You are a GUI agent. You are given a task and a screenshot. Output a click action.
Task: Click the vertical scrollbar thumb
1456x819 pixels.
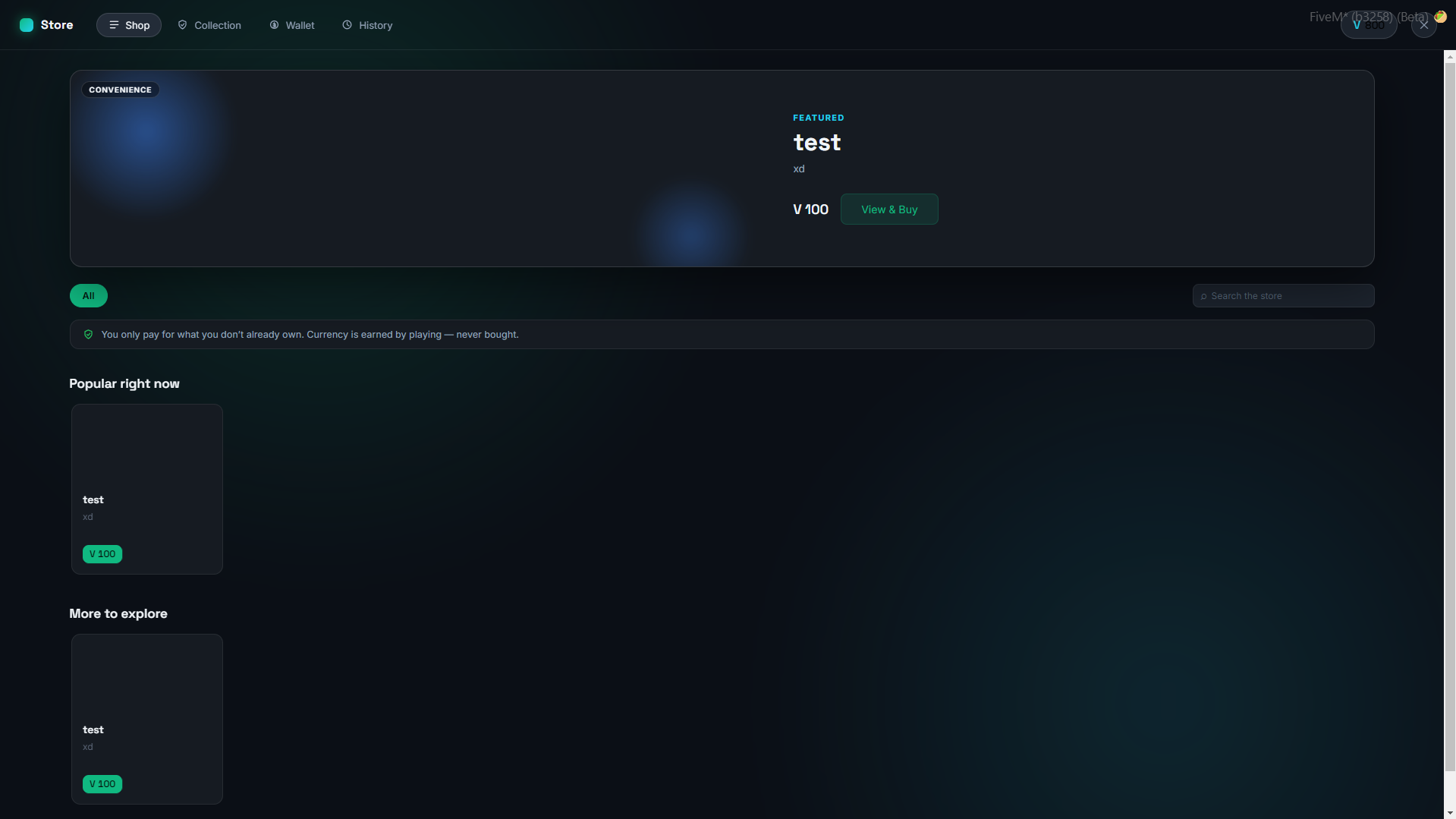1450,417
